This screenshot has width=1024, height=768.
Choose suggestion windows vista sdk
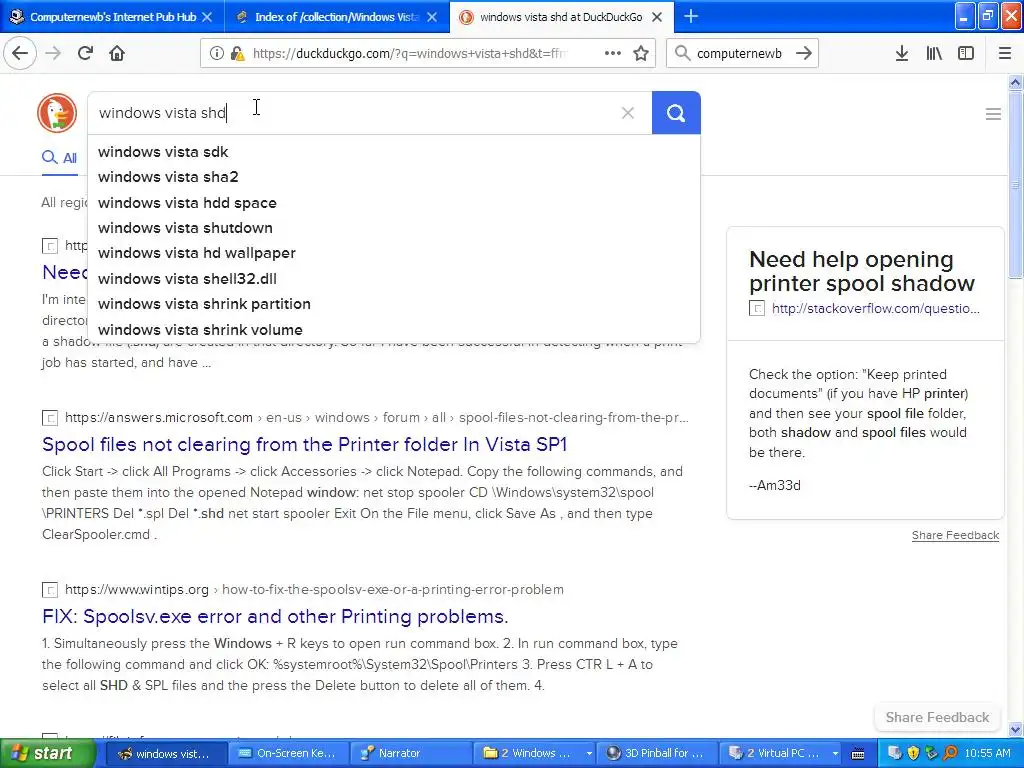pyautogui.click(x=394, y=152)
